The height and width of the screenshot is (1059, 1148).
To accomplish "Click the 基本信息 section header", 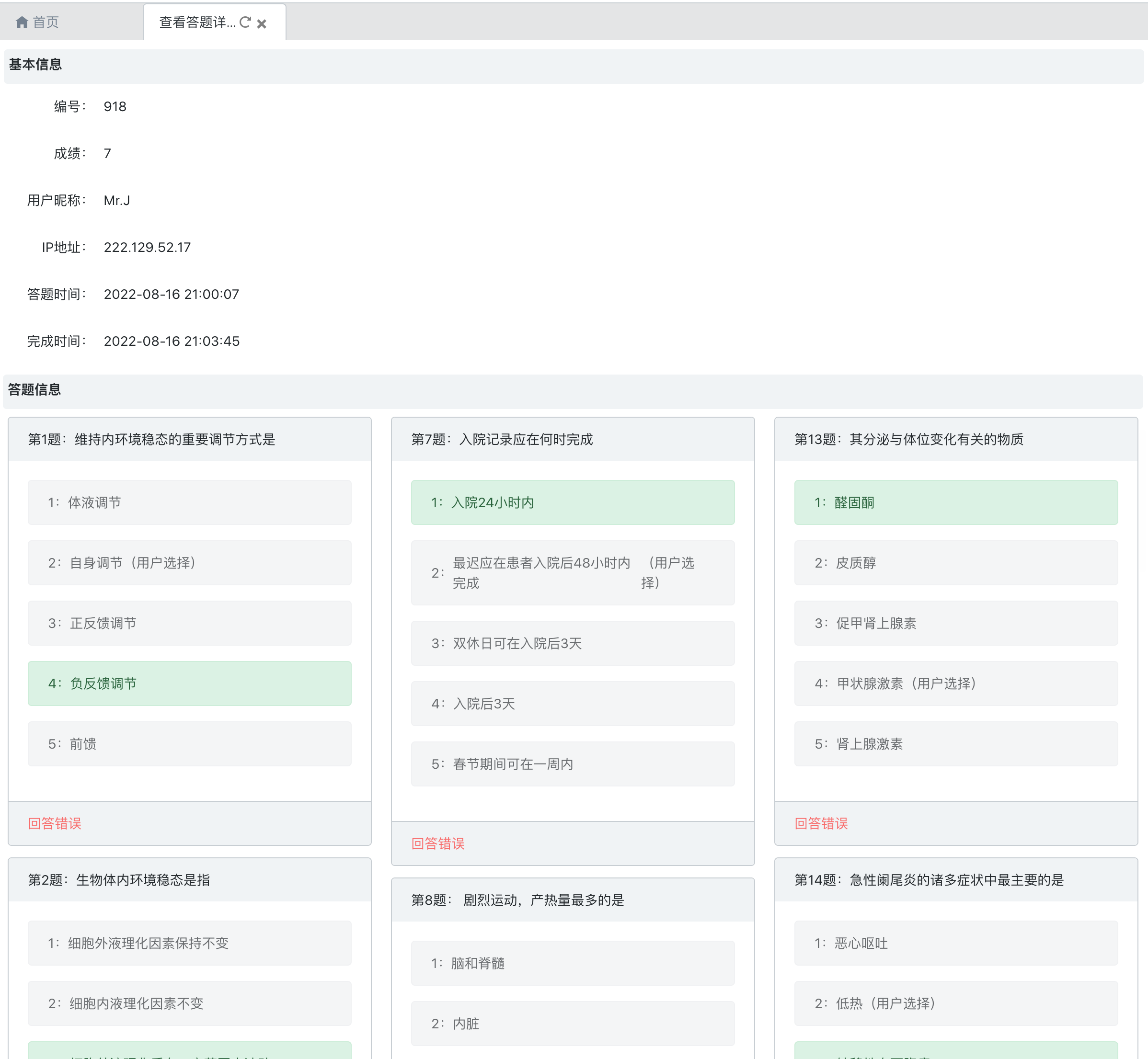I will [35, 64].
